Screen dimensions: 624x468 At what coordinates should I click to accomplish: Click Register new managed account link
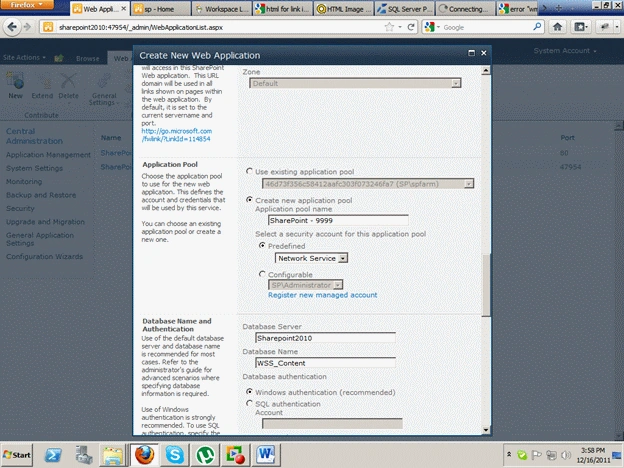322,295
